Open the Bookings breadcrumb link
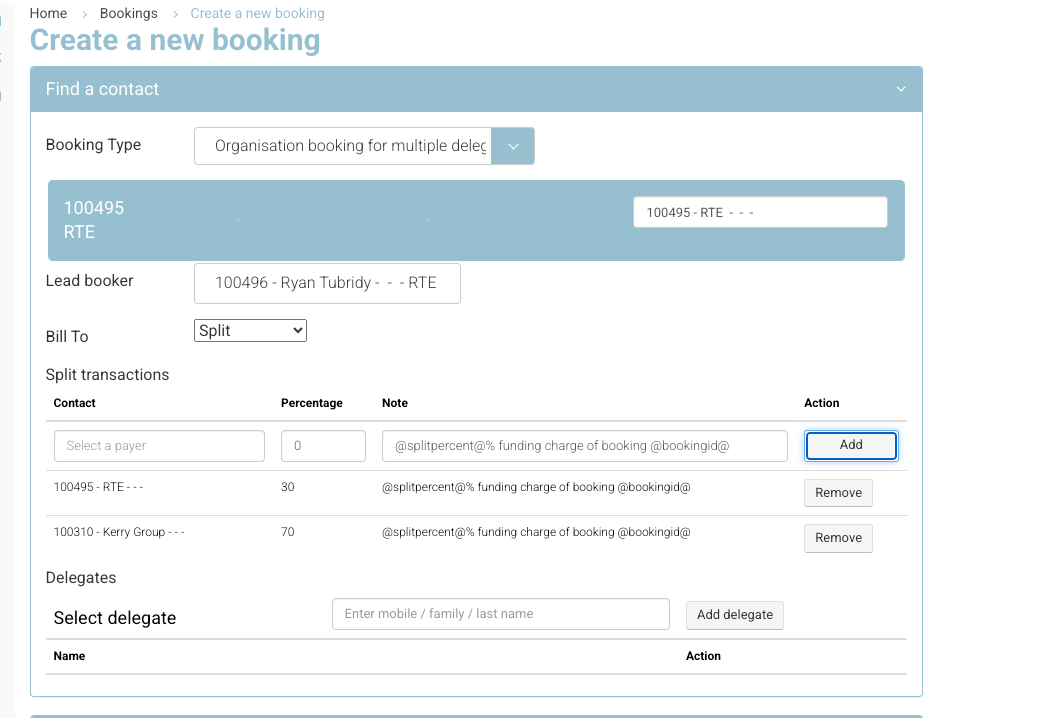Image resolution: width=1060 pixels, height=718 pixels. [129, 13]
